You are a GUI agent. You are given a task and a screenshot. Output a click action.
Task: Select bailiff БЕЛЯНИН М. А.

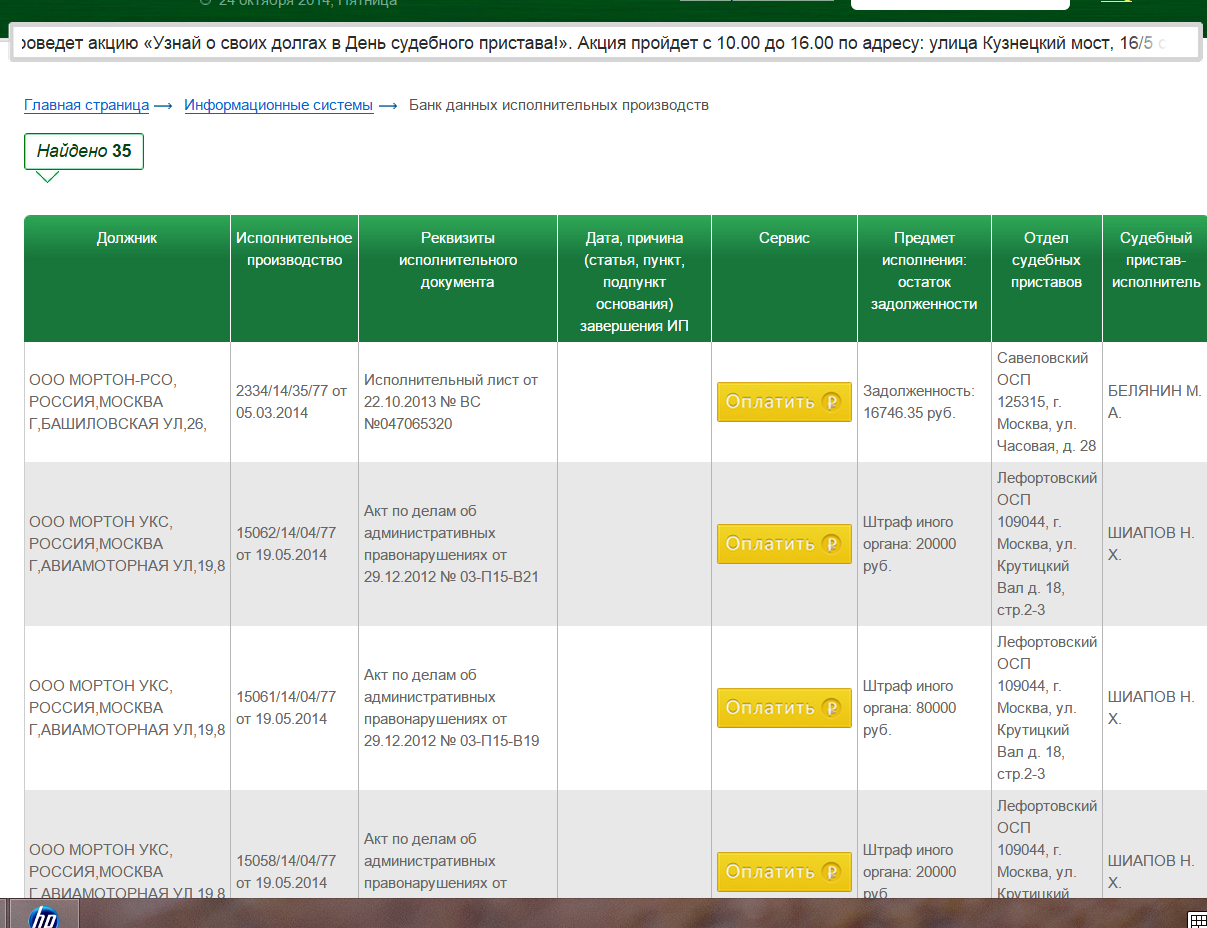(x=1155, y=402)
